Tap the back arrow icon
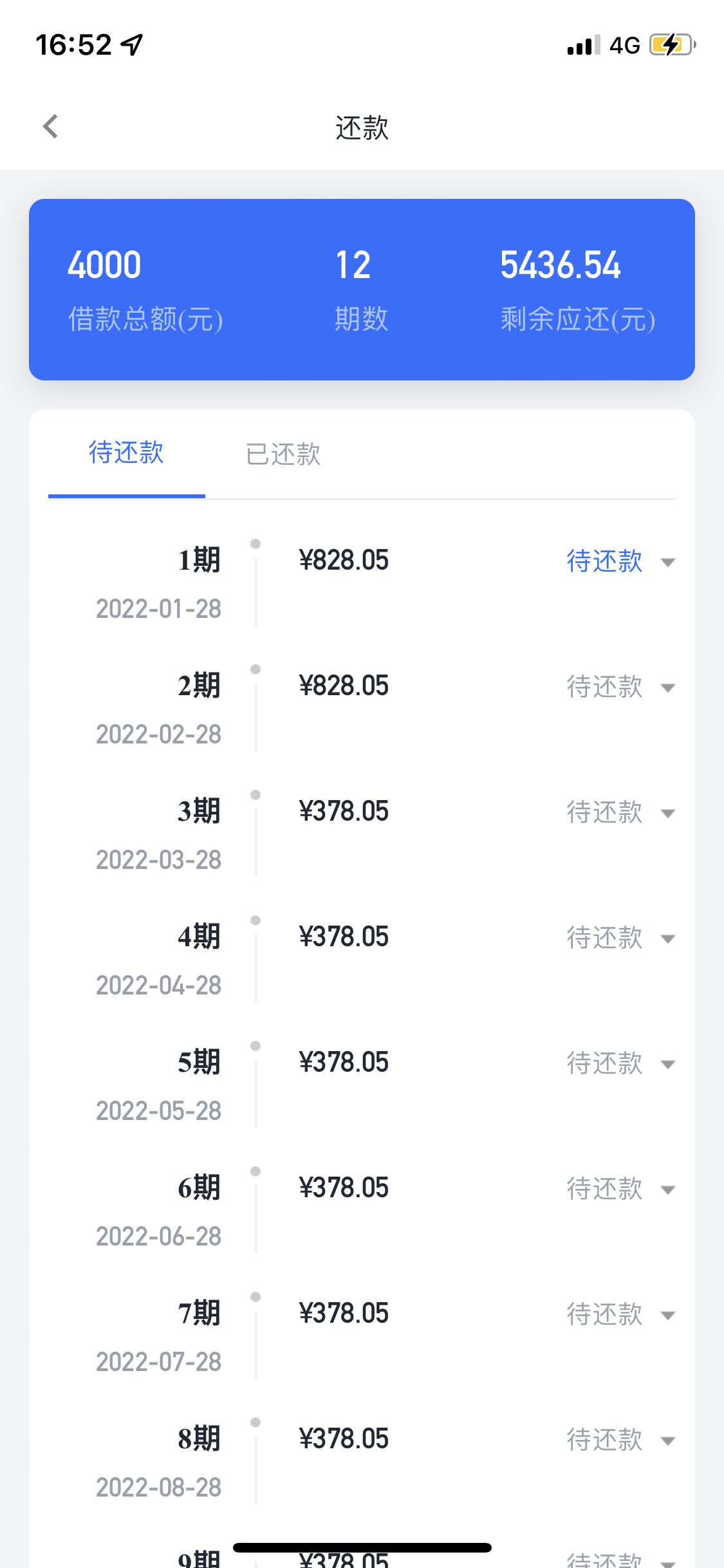Viewport: 724px width, 1568px height. click(51, 126)
